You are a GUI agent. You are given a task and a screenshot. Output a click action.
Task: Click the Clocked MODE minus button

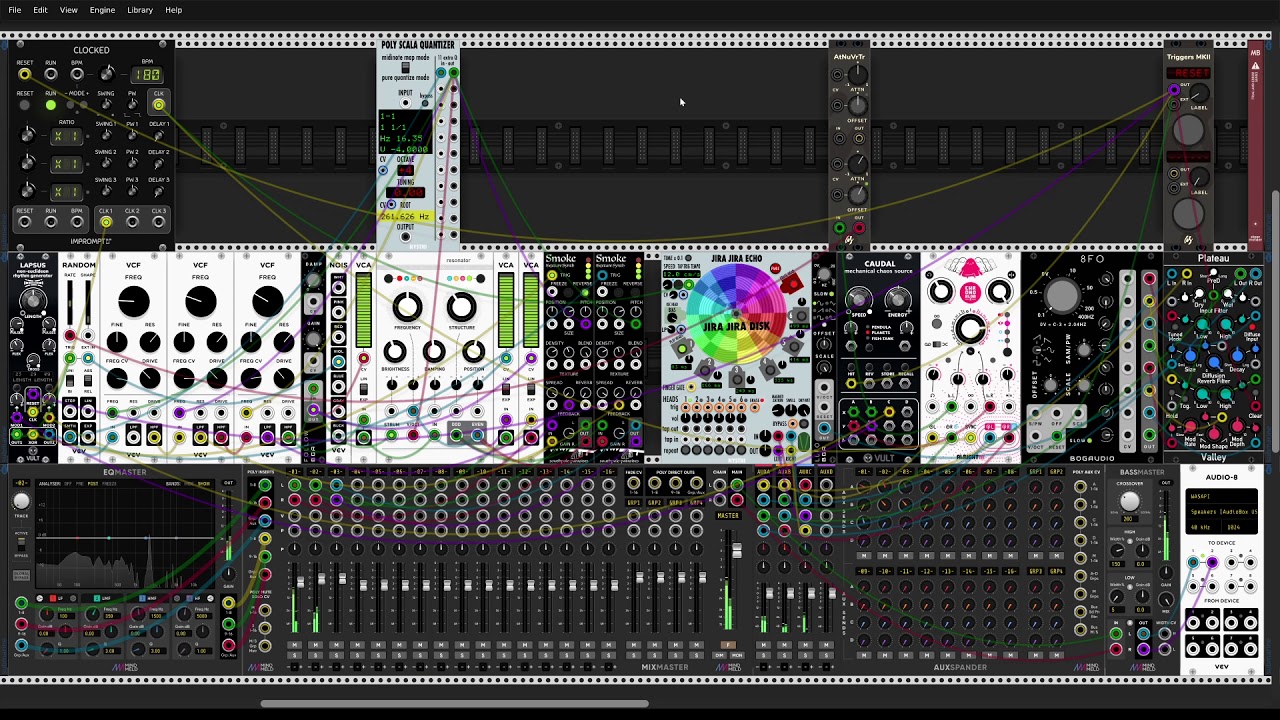[70, 105]
